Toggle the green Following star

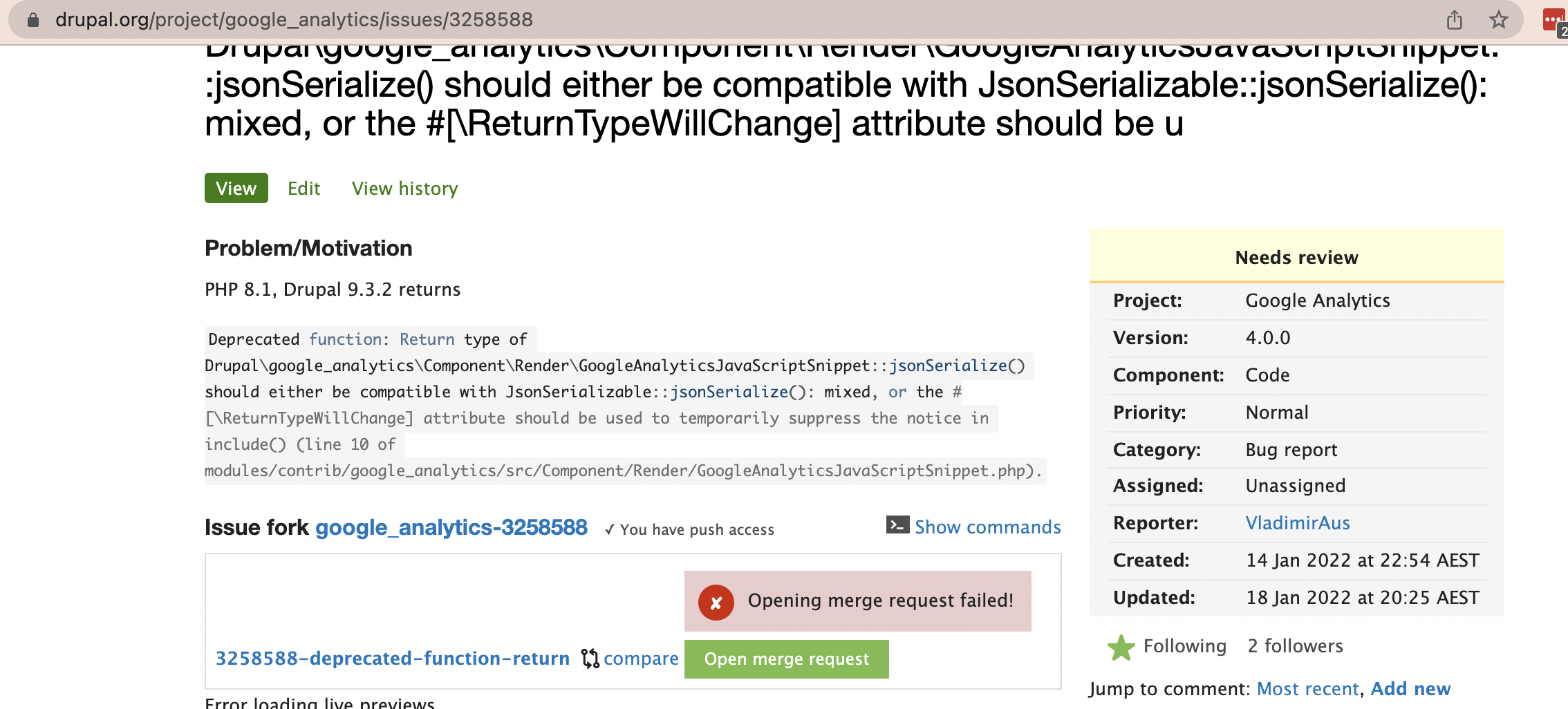tap(1121, 647)
